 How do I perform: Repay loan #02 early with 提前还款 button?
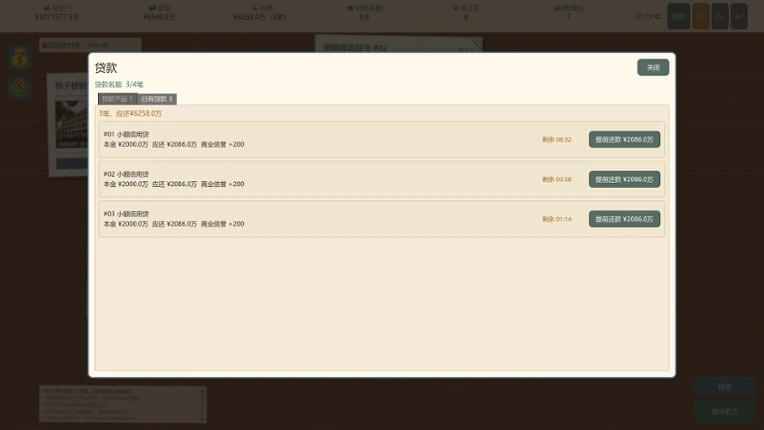point(624,179)
